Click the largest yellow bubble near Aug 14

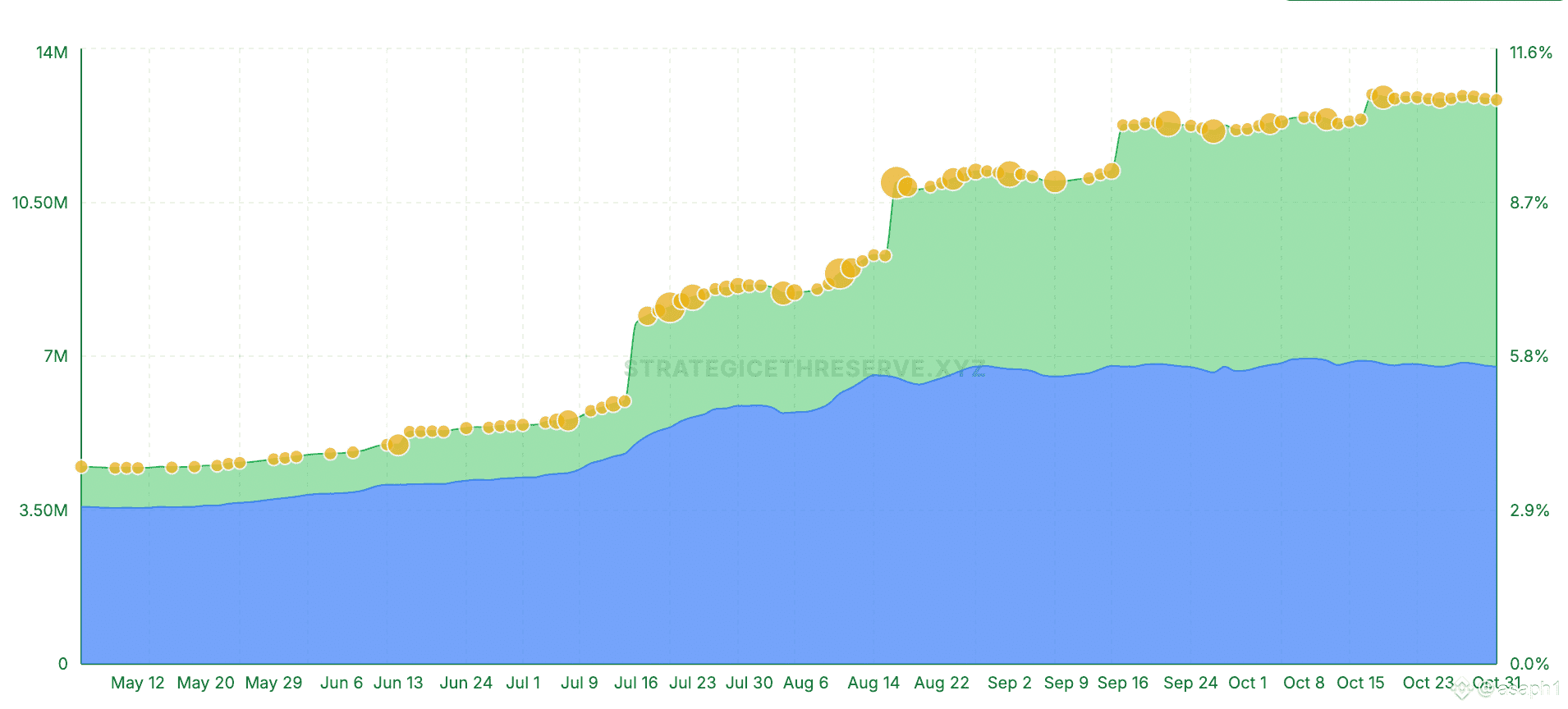coord(896,182)
